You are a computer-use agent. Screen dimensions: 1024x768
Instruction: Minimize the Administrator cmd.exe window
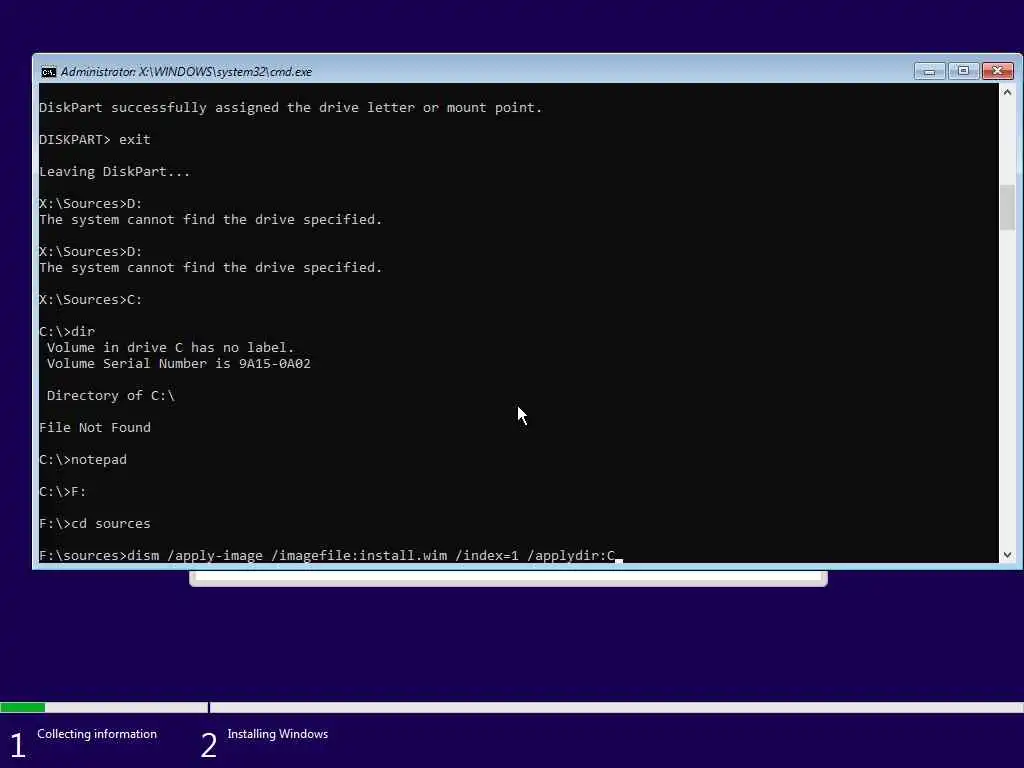click(929, 71)
